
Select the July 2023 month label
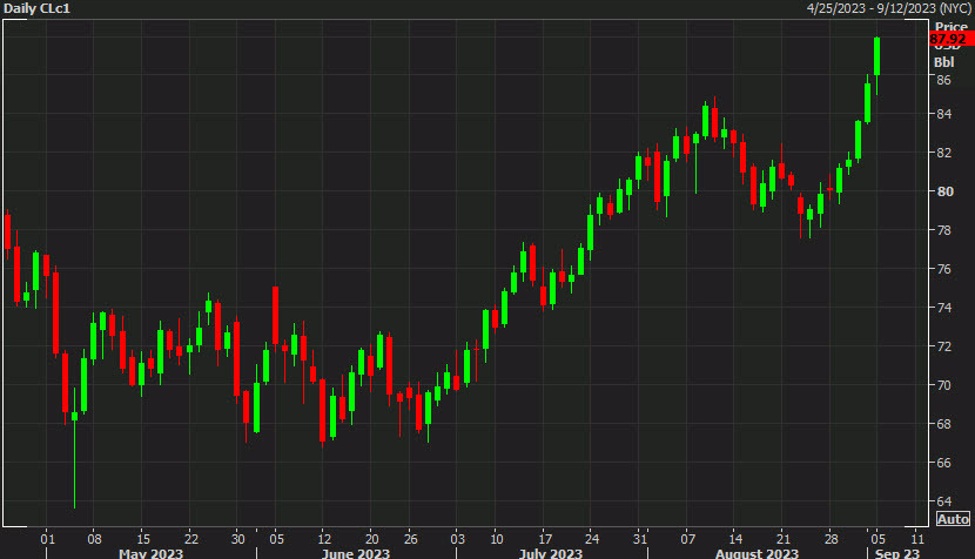pos(550,552)
